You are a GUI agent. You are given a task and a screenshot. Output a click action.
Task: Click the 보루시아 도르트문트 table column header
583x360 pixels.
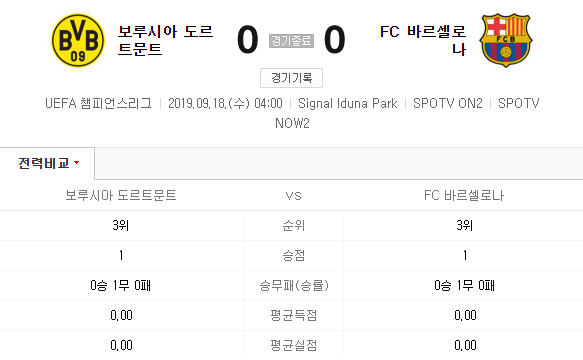(121, 195)
